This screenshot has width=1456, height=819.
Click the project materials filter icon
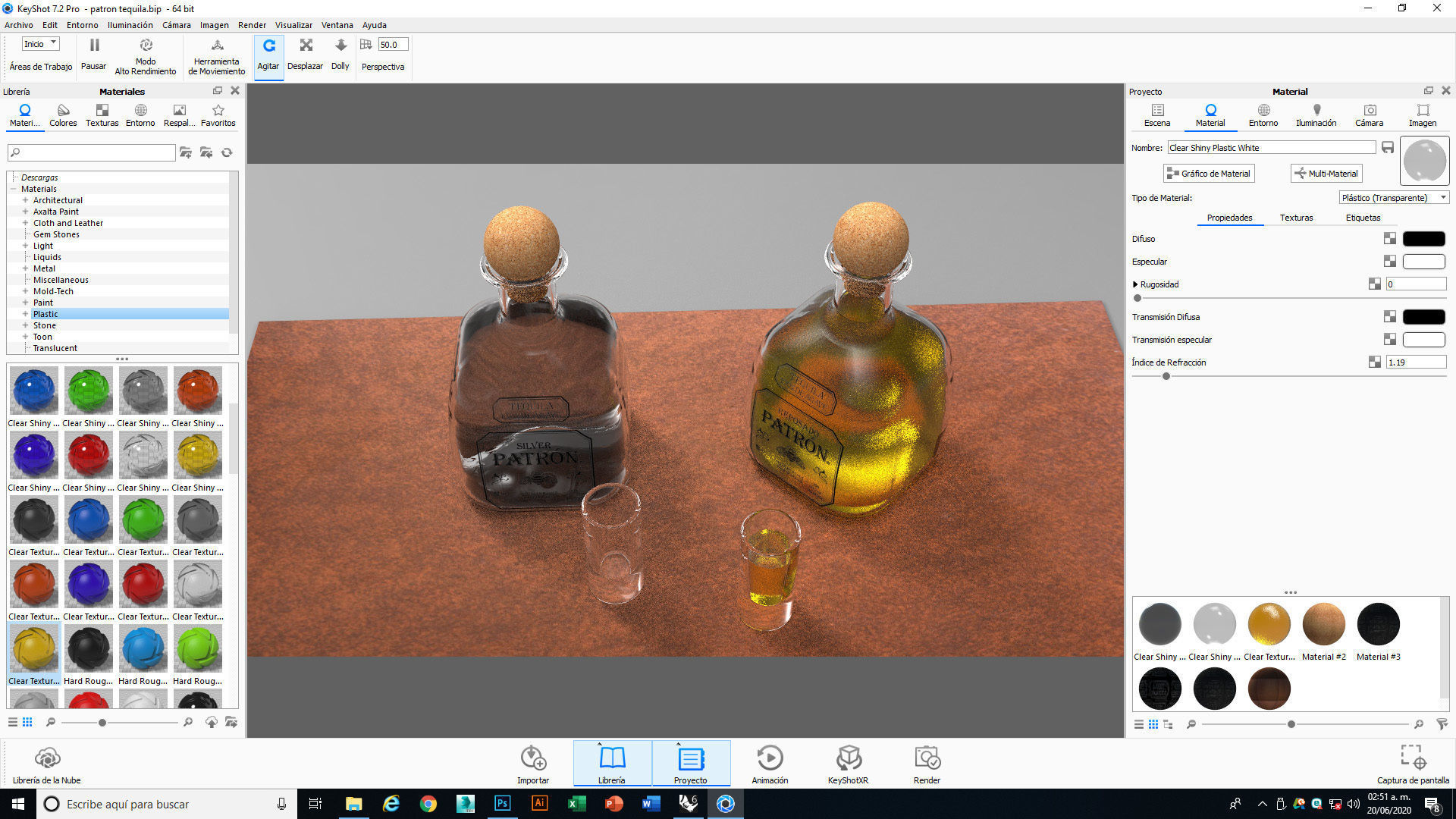pyautogui.click(x=1442, y=724)
